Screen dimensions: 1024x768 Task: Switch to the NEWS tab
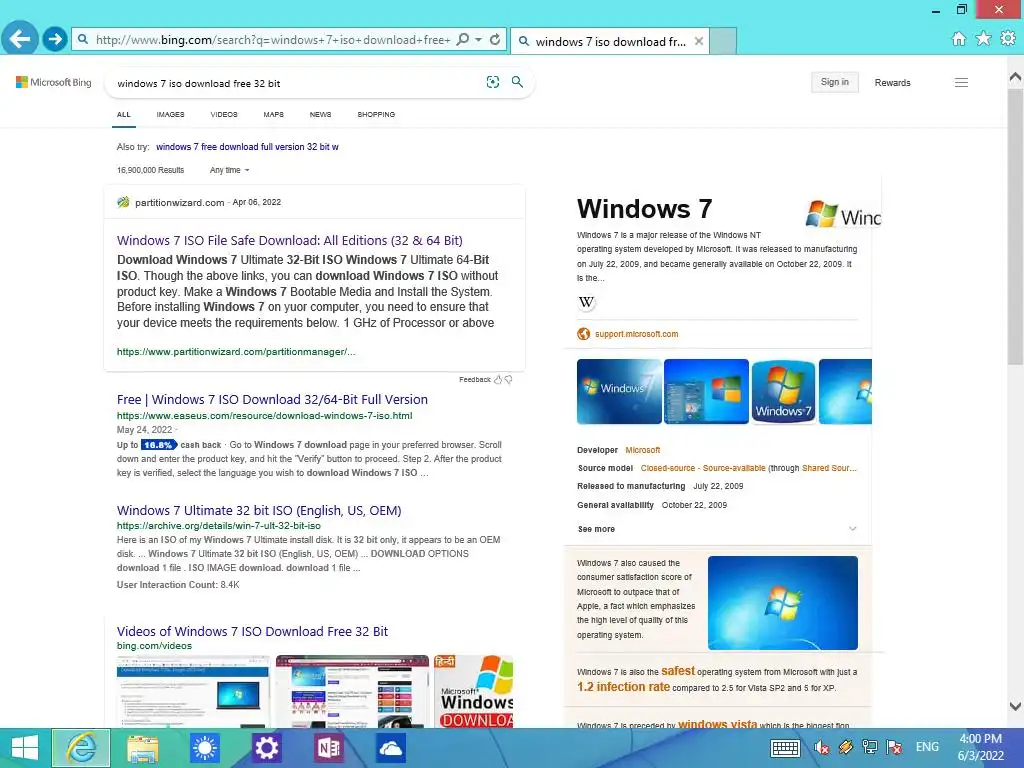[x=321, y=114]
